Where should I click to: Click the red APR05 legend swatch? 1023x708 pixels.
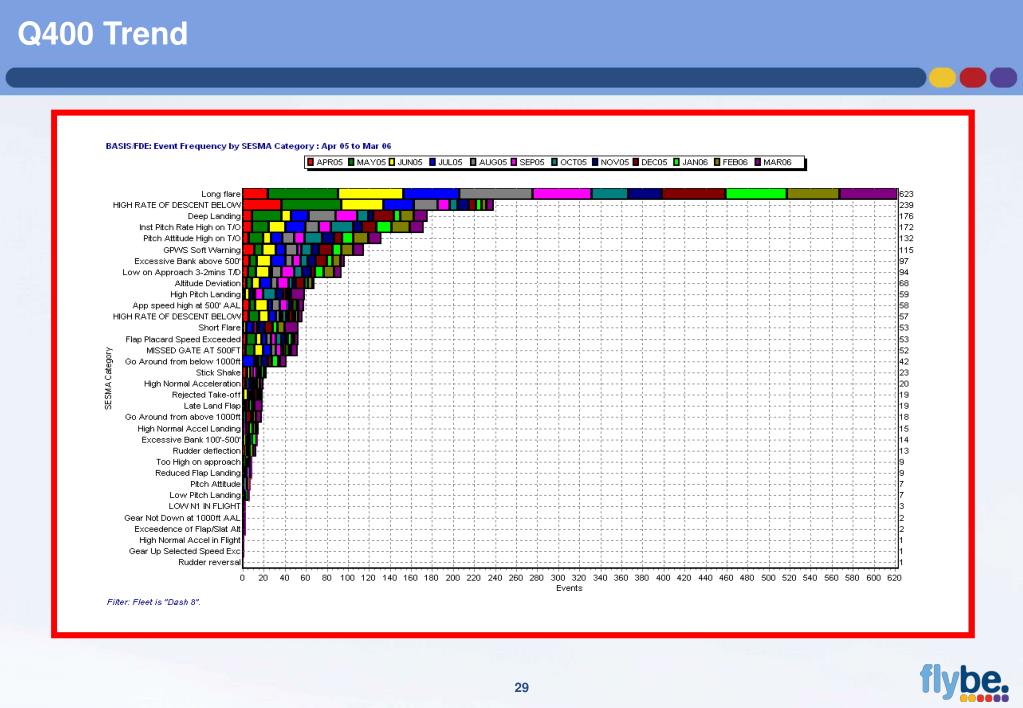pos(311,162)
